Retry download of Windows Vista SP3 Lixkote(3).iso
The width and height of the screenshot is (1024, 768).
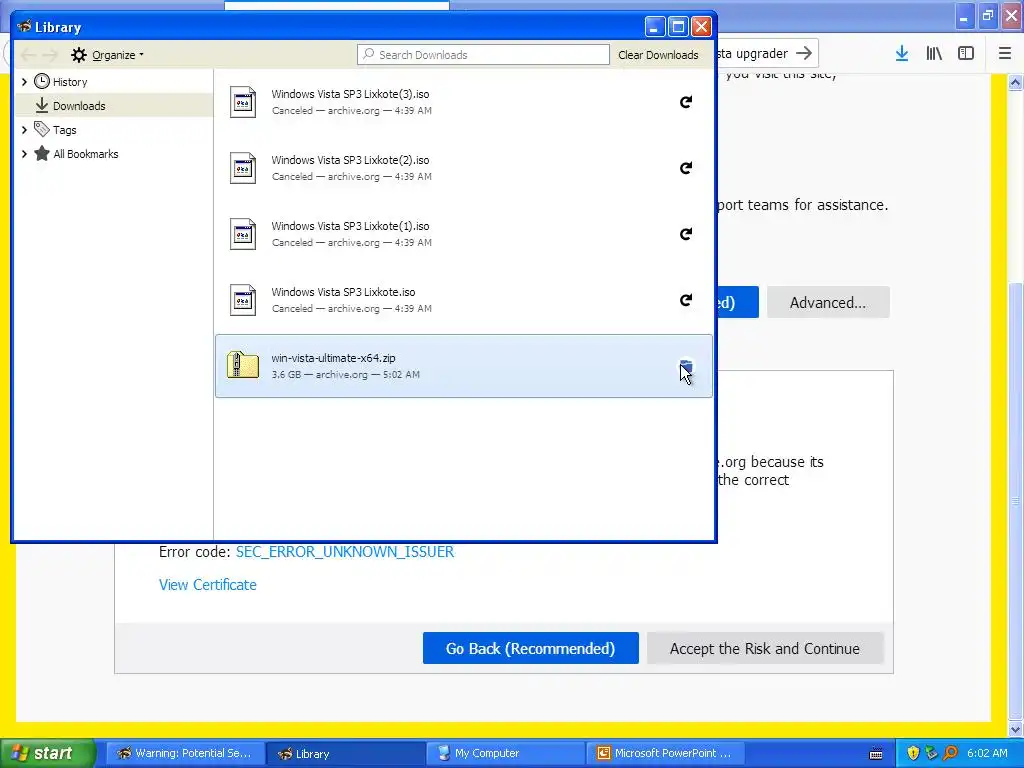pyautogui.click(x=686, y=102)
